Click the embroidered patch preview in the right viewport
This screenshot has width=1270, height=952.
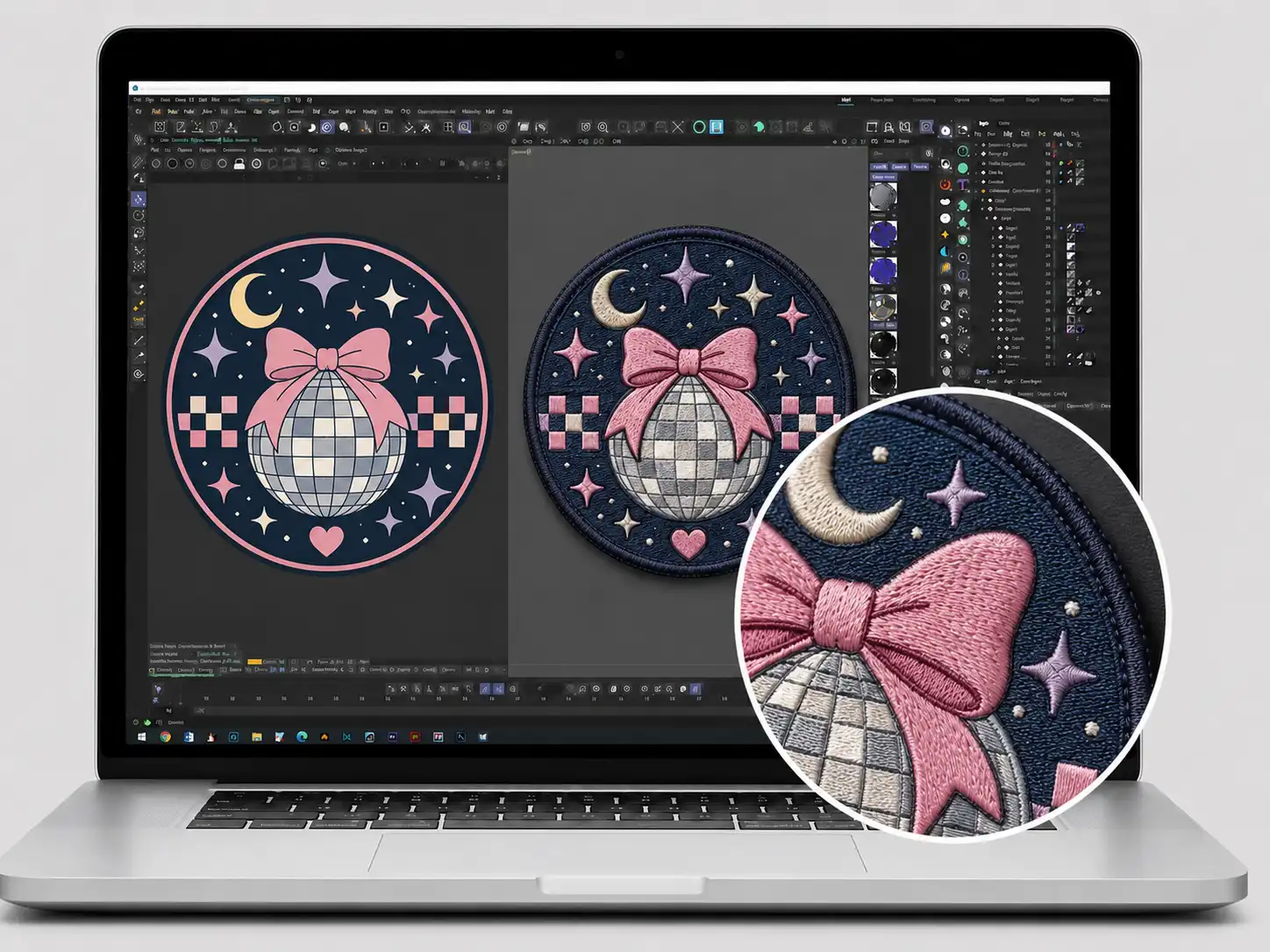pos(689,403)
